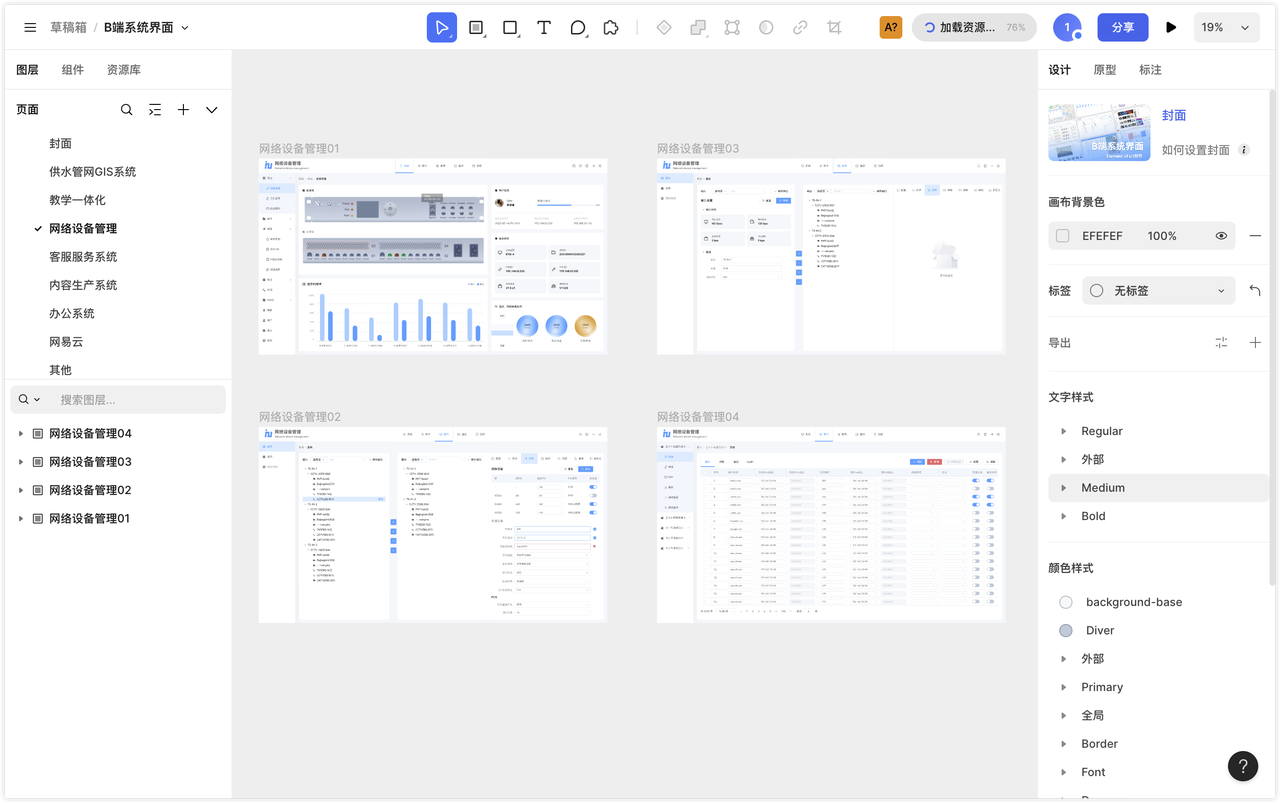Switch to the 原型 tab

(x=1105, y=70)
